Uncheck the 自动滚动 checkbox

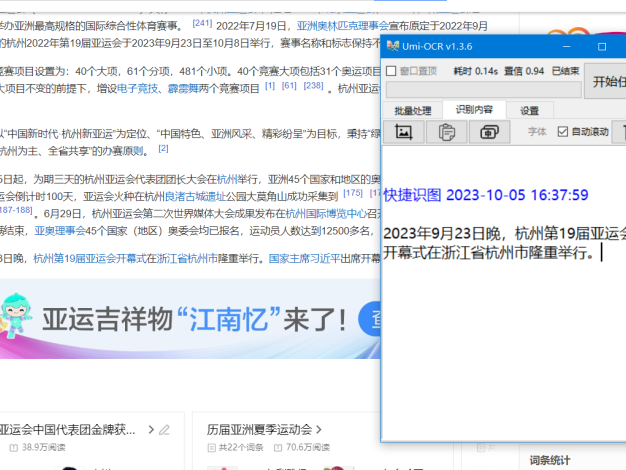click(x=563, y=131)
